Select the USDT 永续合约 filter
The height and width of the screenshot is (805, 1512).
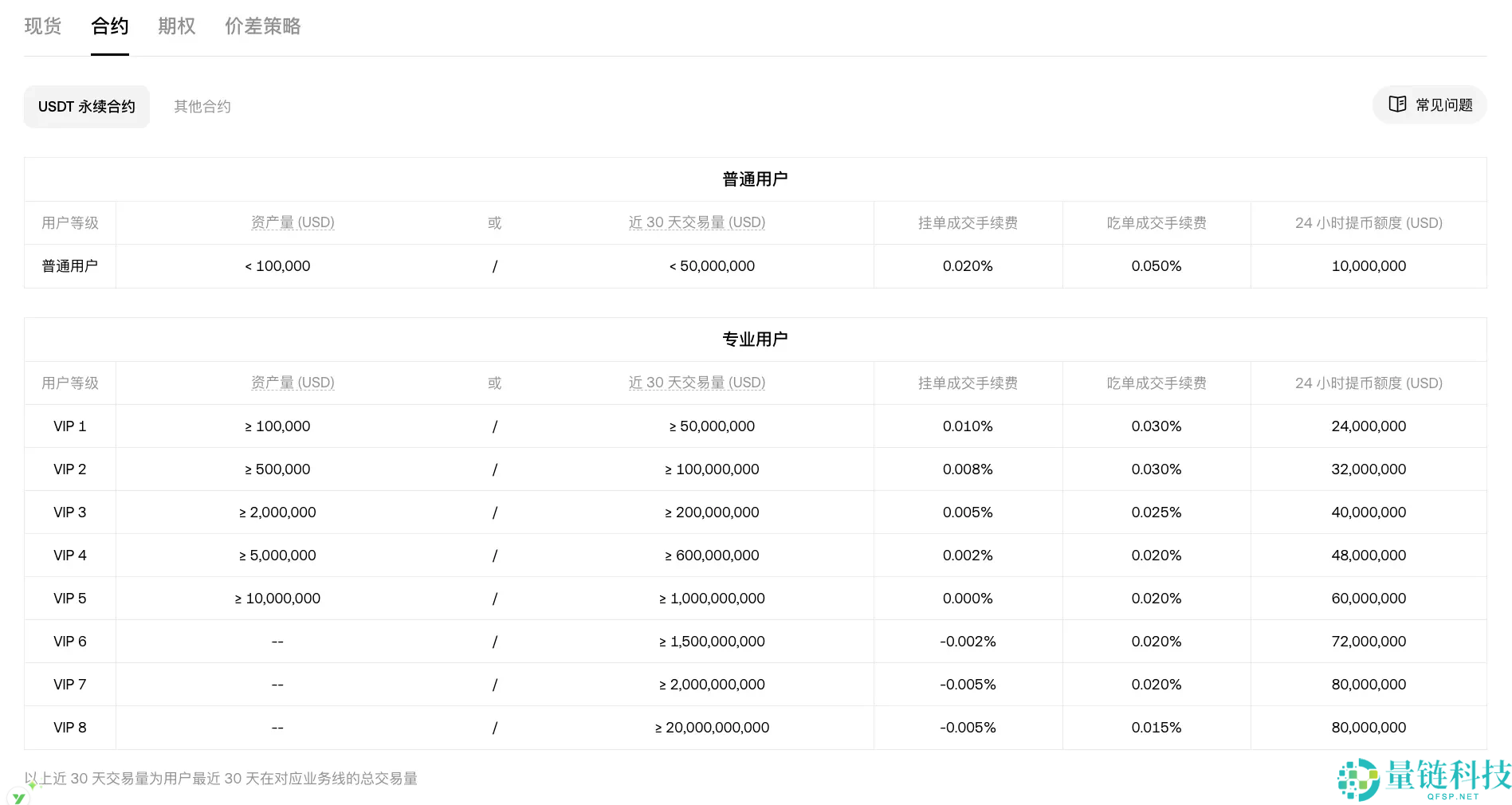point(86,106)
